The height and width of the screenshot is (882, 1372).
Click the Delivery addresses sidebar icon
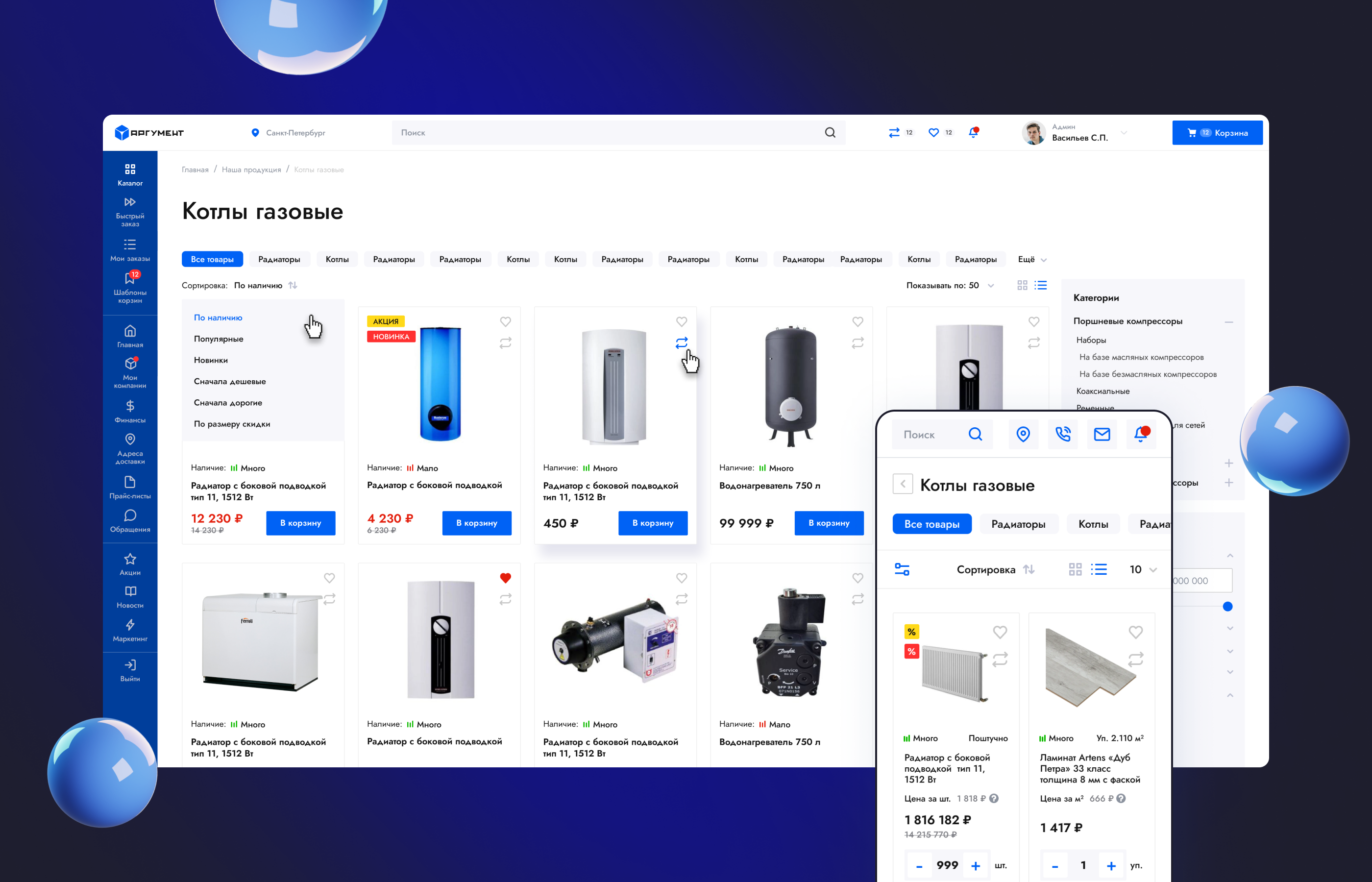pyautogui.click(x=130, y=448)
